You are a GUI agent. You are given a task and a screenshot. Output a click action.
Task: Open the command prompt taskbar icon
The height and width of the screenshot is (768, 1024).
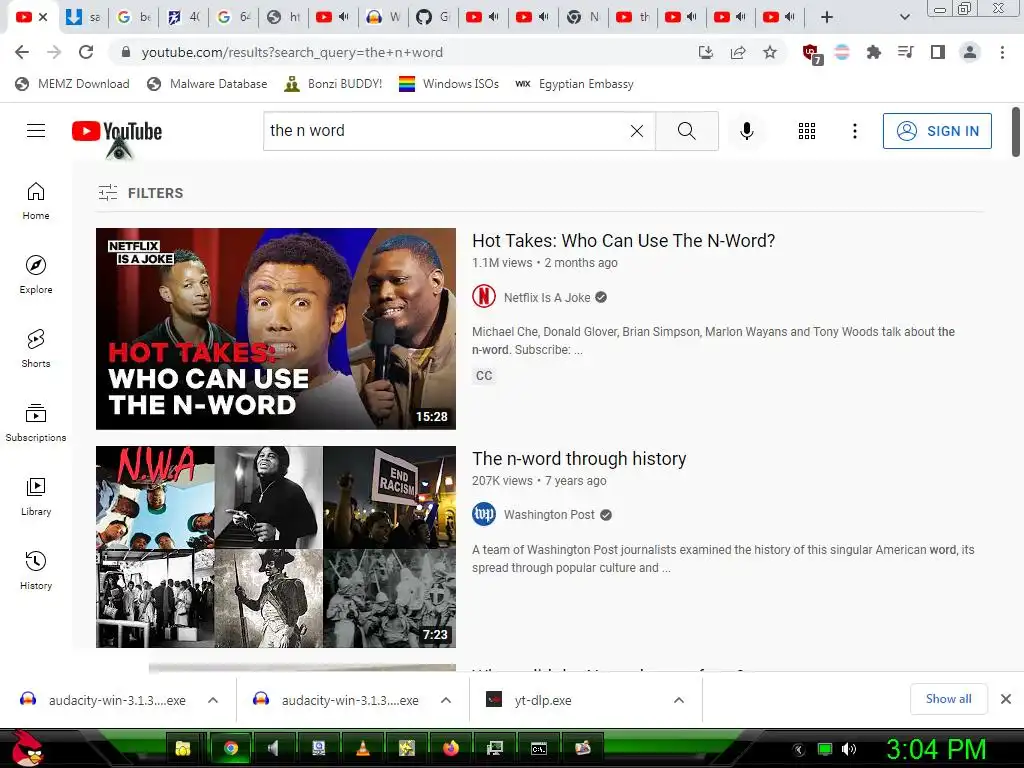(539, 748)
